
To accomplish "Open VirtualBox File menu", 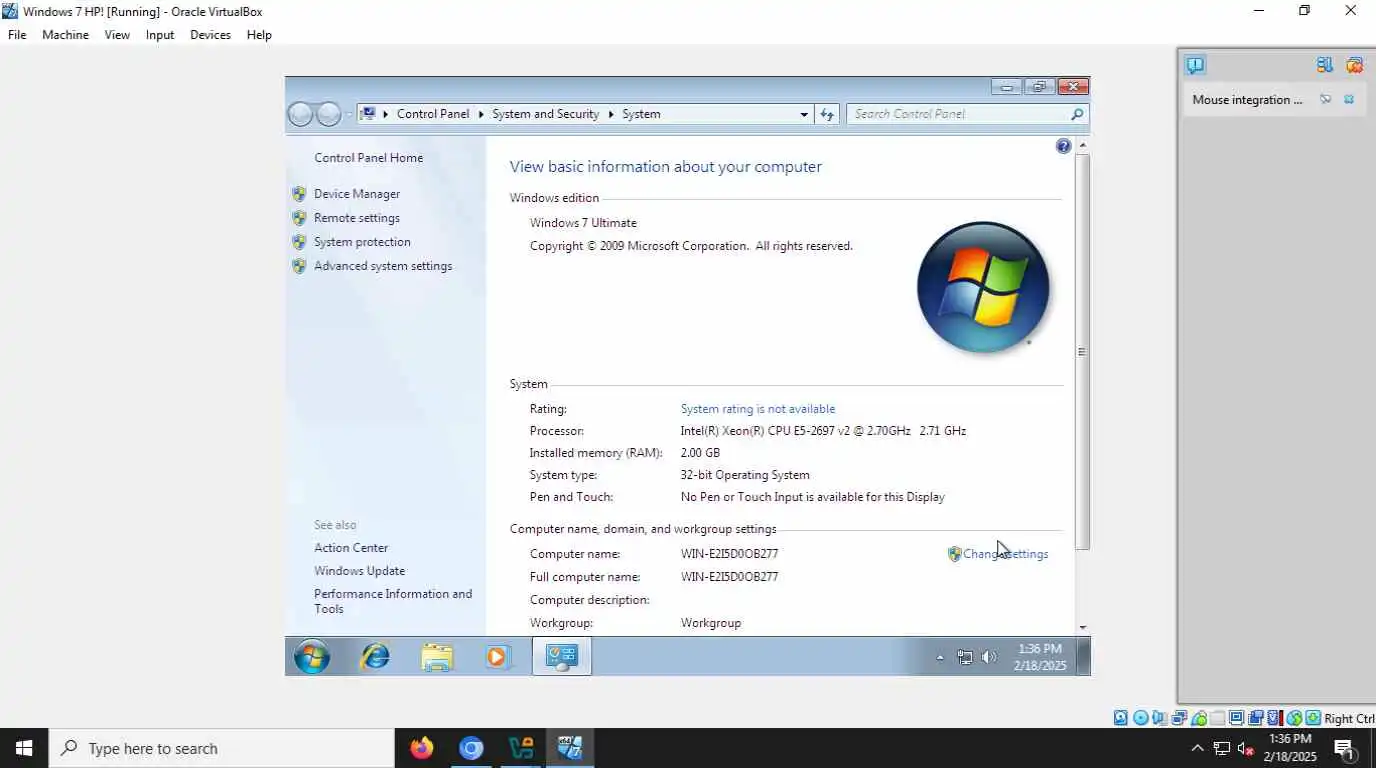I will 17,35.
